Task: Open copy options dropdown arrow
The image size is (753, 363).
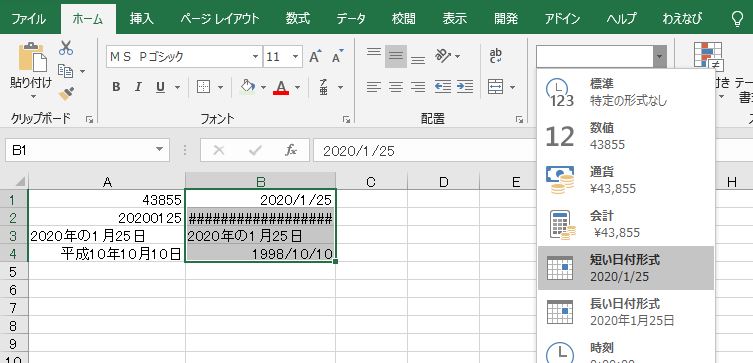Action: [83, 72]
